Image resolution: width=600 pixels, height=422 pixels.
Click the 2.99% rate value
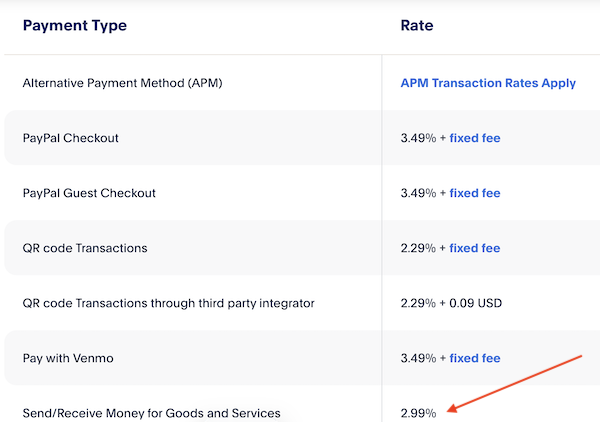coord(418,413)
